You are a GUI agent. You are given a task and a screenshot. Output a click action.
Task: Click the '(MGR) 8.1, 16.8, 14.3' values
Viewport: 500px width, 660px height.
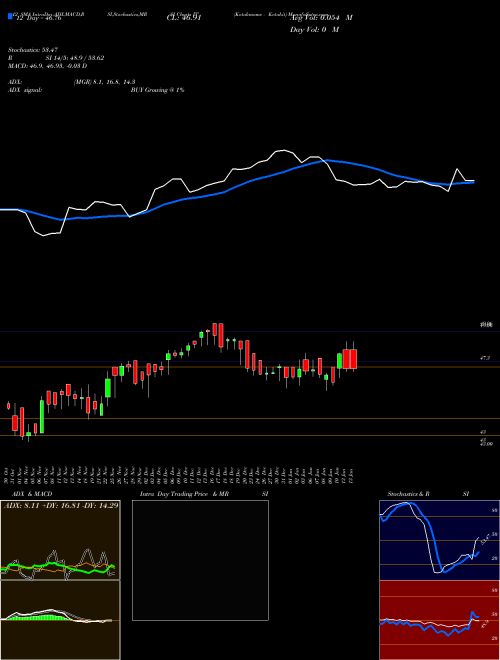point(104,82)
